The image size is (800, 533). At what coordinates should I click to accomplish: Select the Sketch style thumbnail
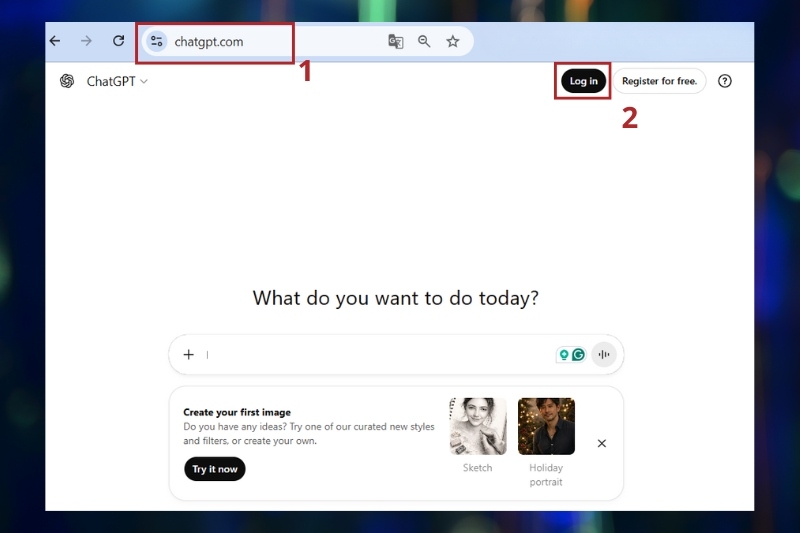point(478,426)
